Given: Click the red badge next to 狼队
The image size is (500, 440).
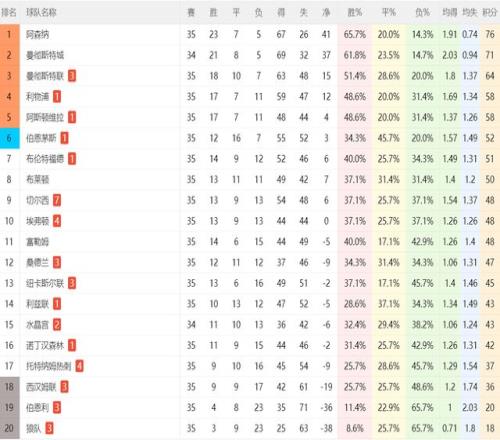Looking at the screenshot, I should pos(49,428).
